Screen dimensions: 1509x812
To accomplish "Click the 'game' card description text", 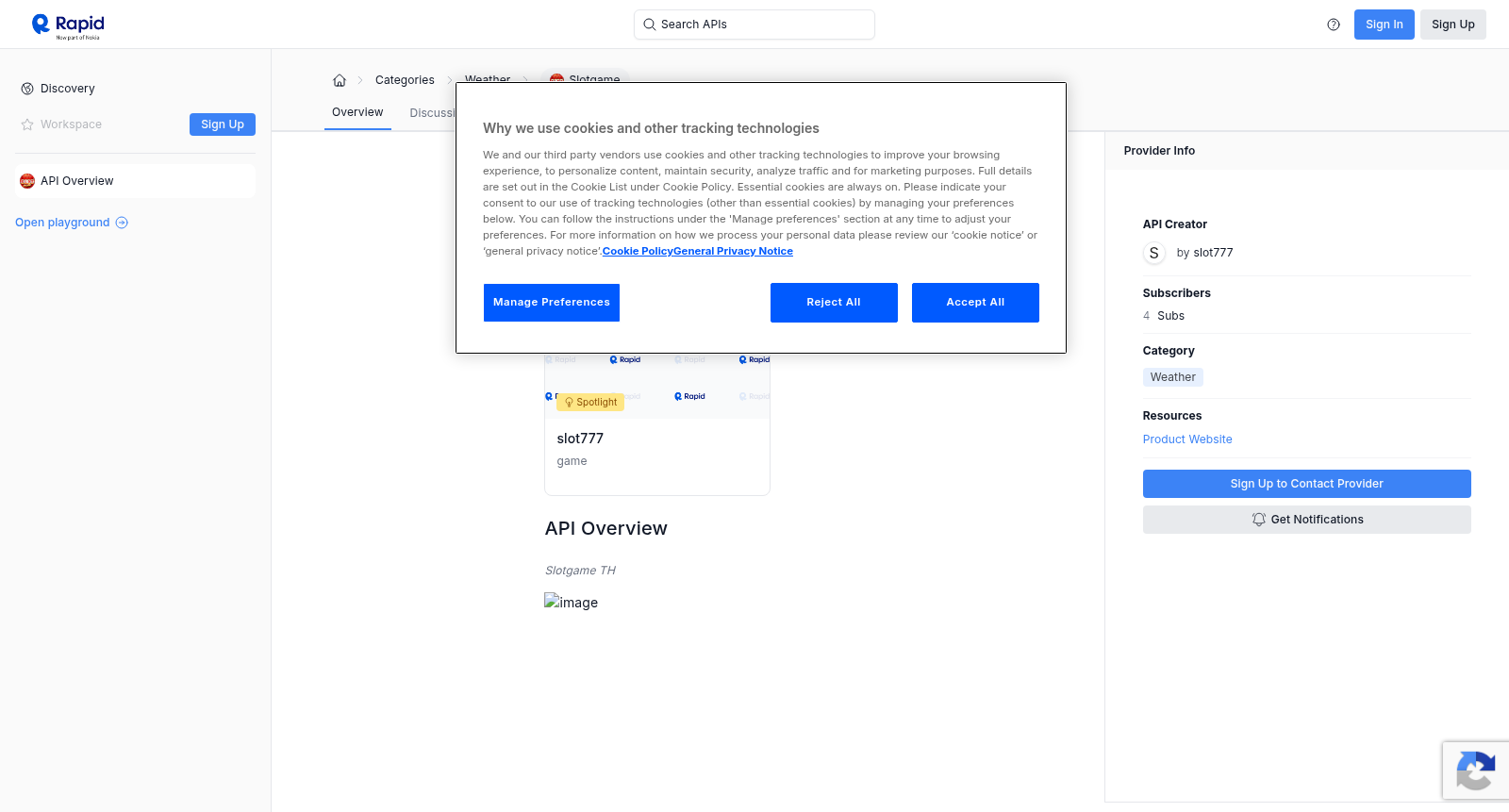I will tap(572, 461).
